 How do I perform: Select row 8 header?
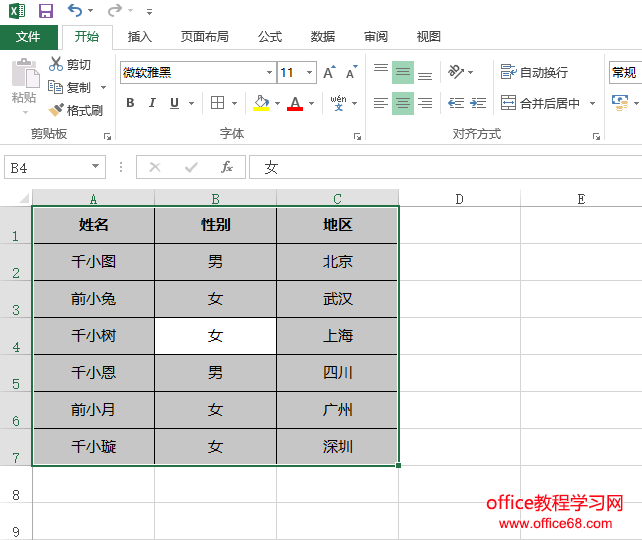click(16, 485)
